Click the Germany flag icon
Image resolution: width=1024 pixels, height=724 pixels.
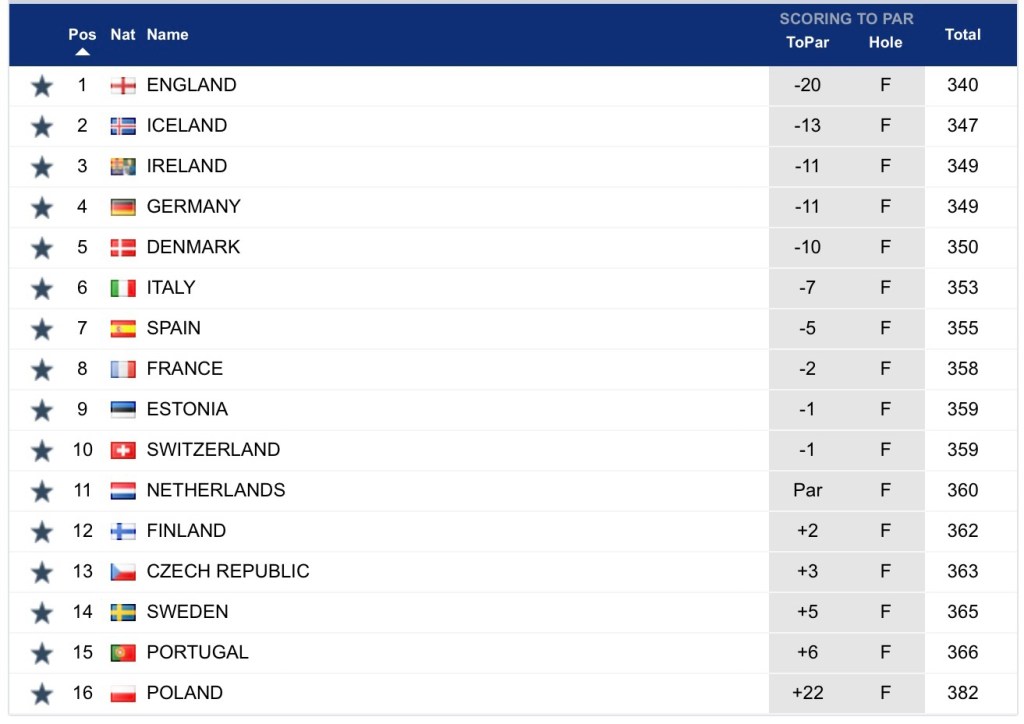click(x=123, y=207)
